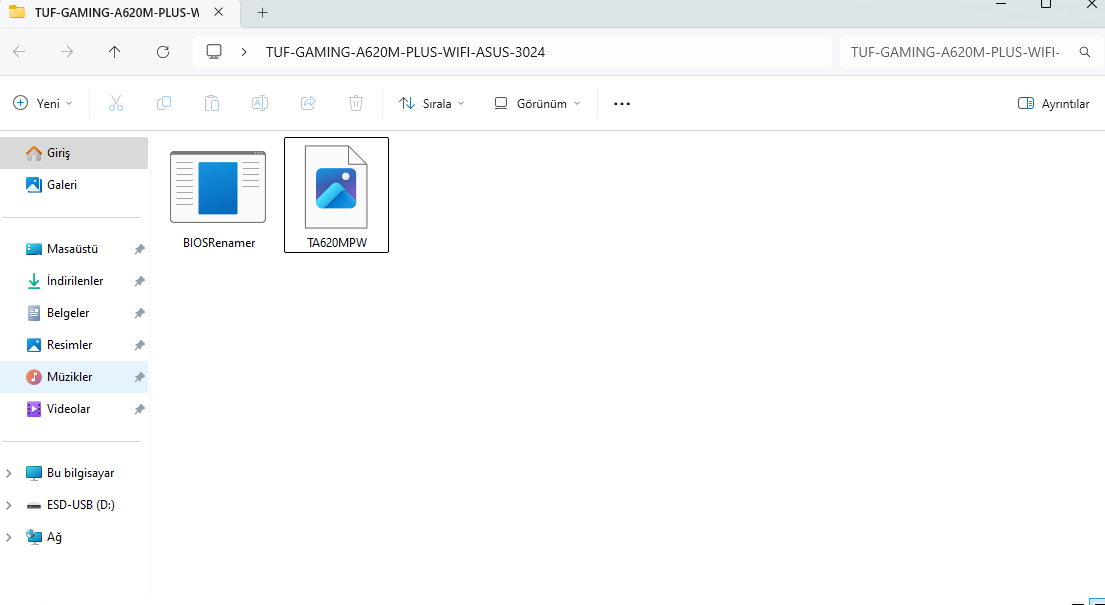Open the Sırala sort dropdown
Viewport: 1105px width, 605px height.
(x=431, y=104)
